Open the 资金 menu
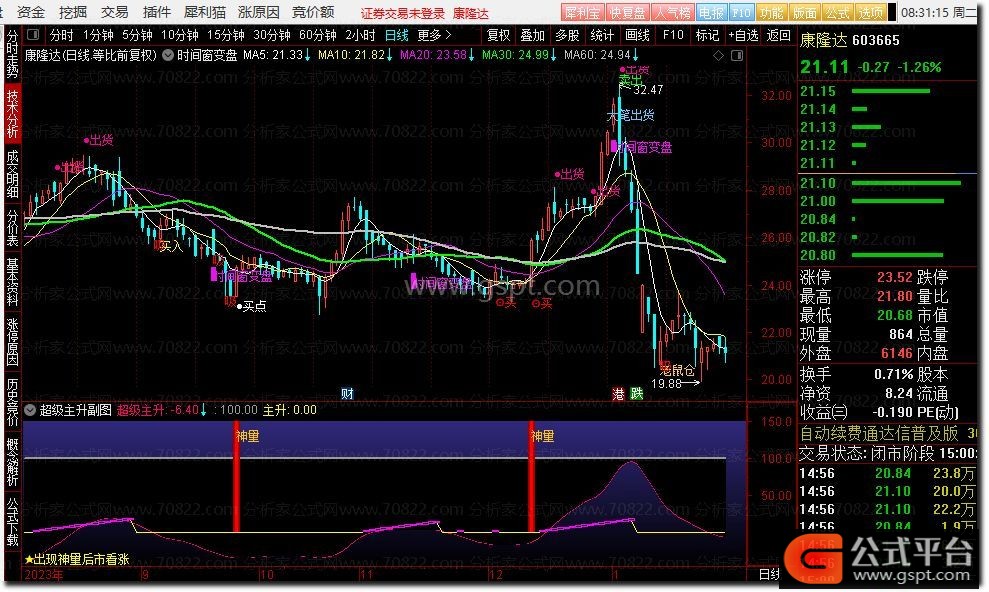 (x=31, y=12)
